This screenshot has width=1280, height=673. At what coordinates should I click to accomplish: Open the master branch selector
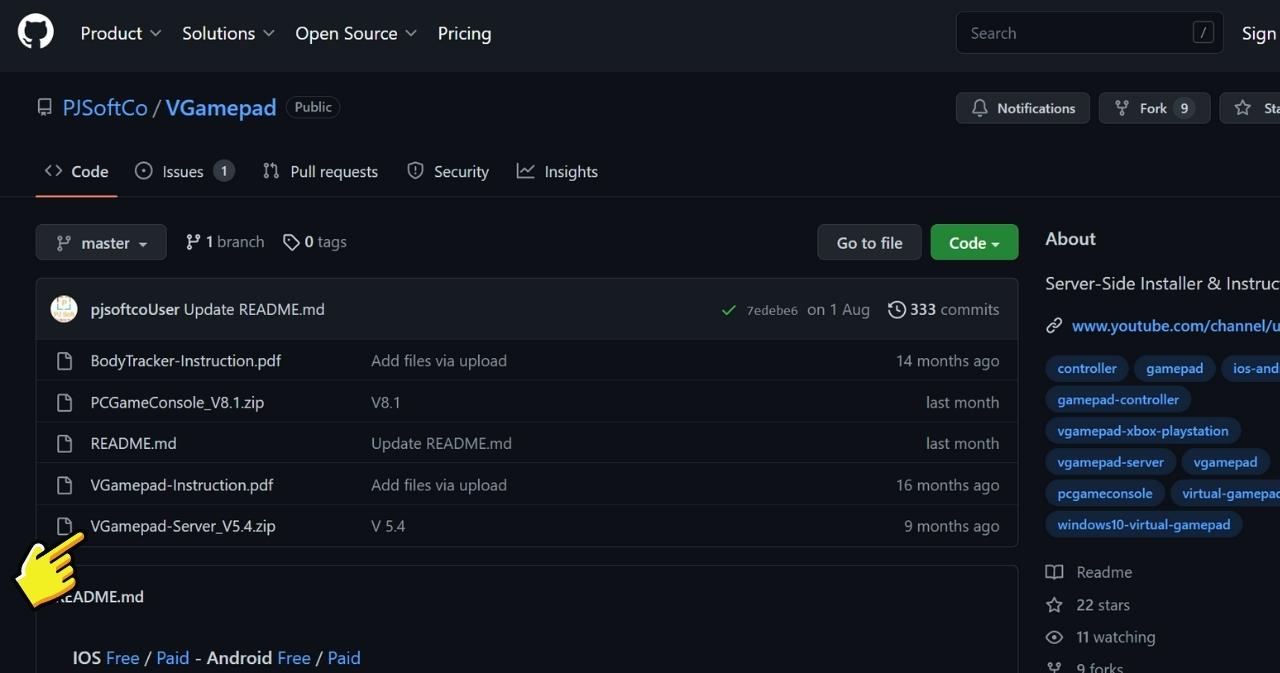coord(100,242)
